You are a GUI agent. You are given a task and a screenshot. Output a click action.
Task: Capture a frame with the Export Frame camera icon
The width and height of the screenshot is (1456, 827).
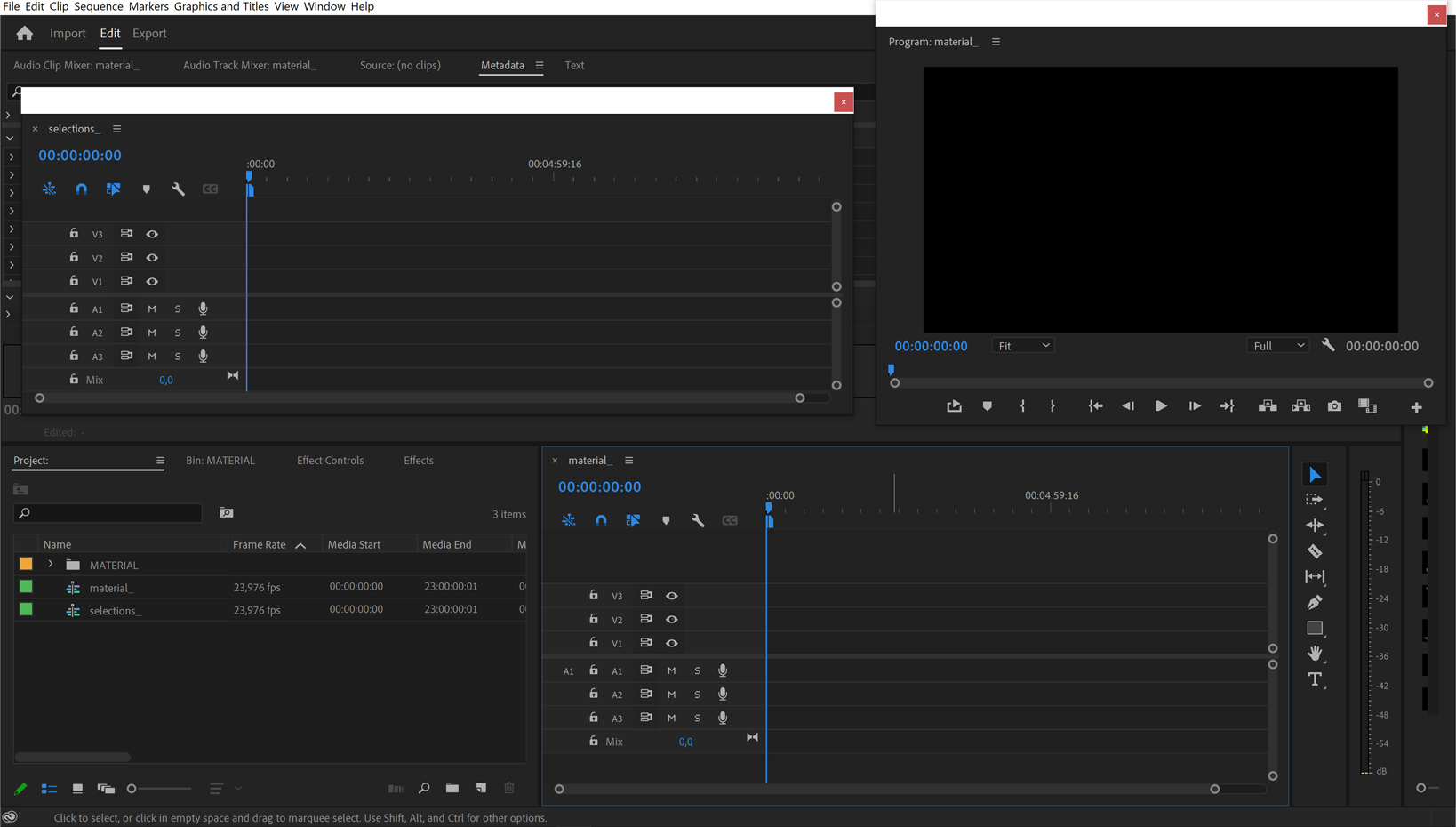pos(1334,405)
